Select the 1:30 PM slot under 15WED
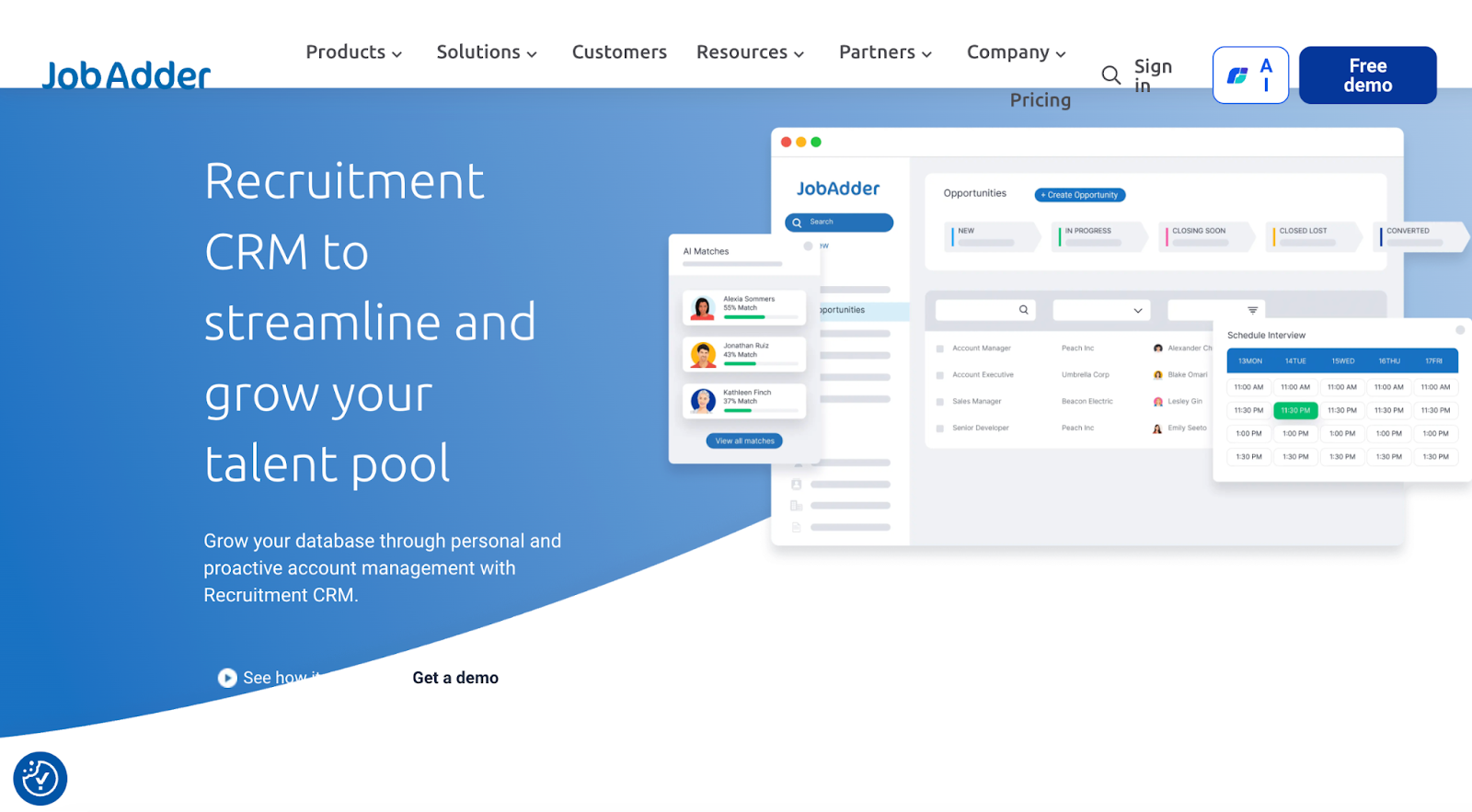 click(x=1342, y=457)
